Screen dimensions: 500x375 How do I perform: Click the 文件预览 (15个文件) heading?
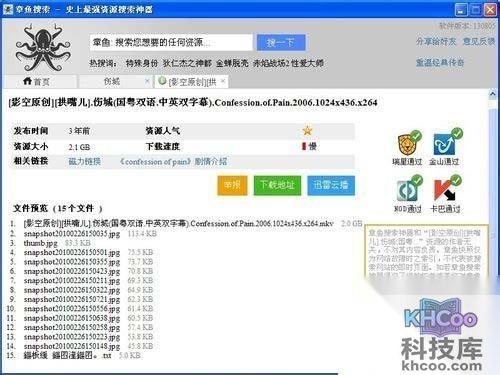pos(57,208)
